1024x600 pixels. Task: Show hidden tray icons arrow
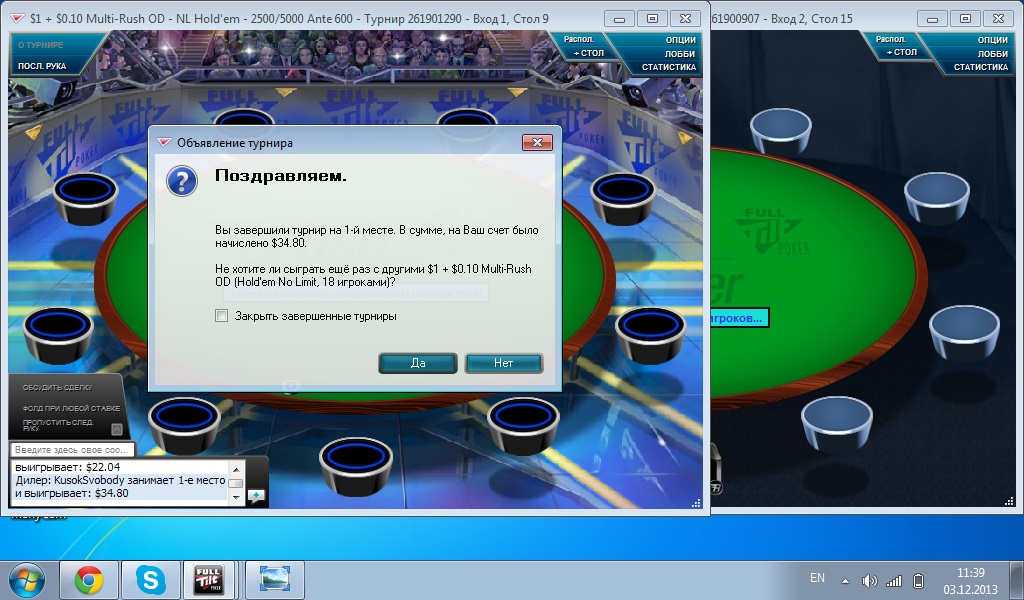(846, 580)
